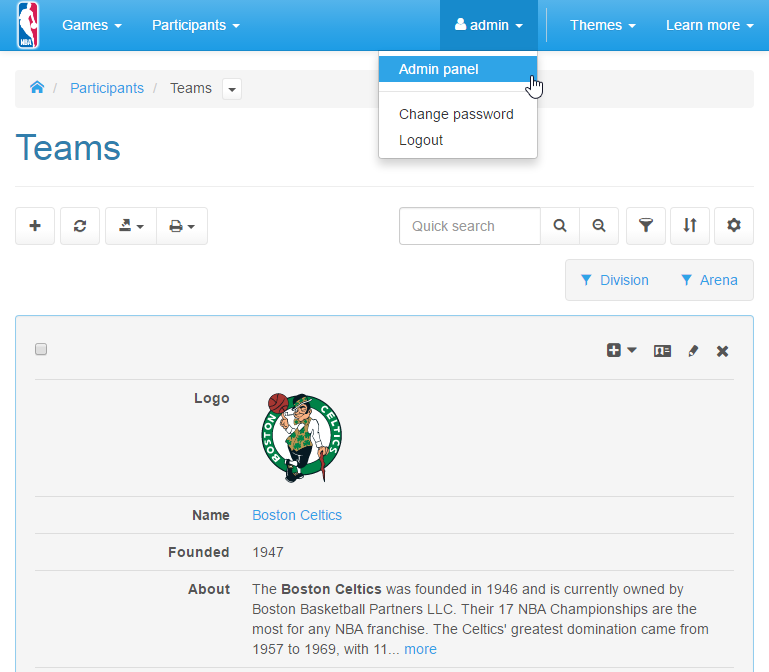This screenshot has height=672, width=769.
Task: Click the home icon in breadcrumb
Action: pyautogui.click(x=37, y=88)
